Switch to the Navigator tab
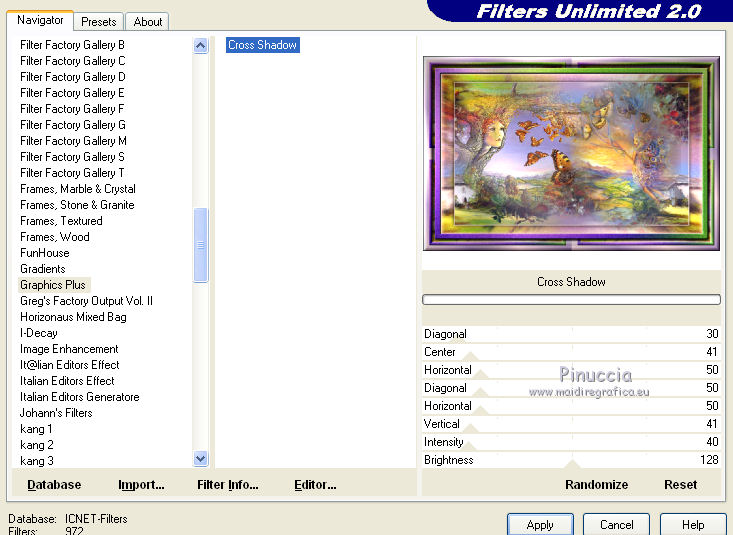 click(40, 21)
